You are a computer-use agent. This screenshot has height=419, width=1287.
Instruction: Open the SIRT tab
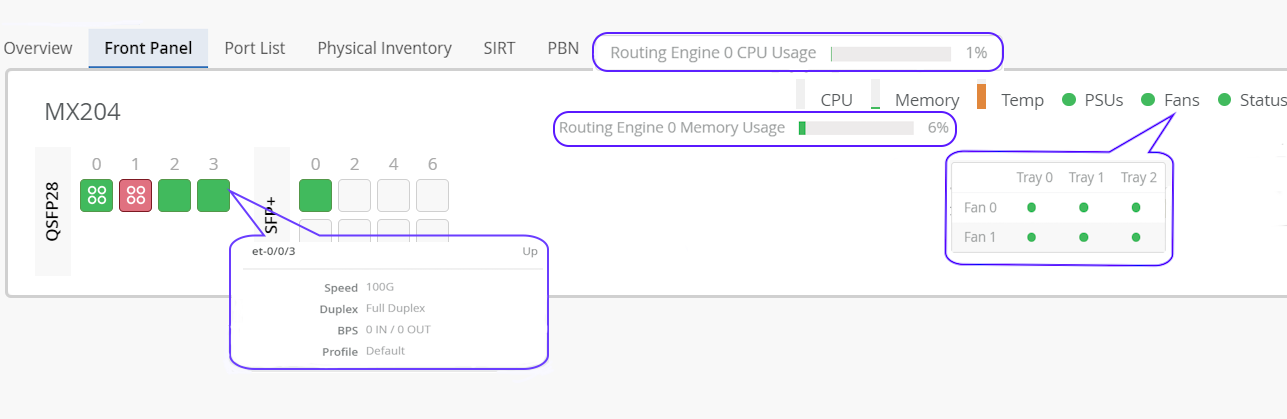499,48
